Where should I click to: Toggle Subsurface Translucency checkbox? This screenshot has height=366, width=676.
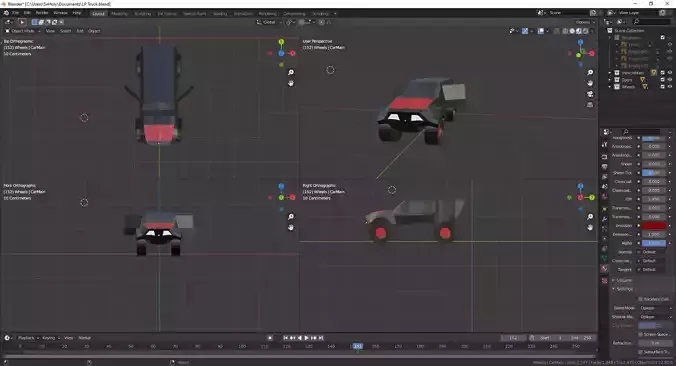click(641, 352)
